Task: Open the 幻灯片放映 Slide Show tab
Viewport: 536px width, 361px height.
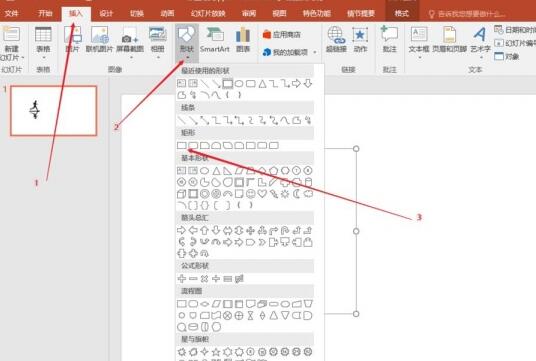Action: (x=208, y=14)
